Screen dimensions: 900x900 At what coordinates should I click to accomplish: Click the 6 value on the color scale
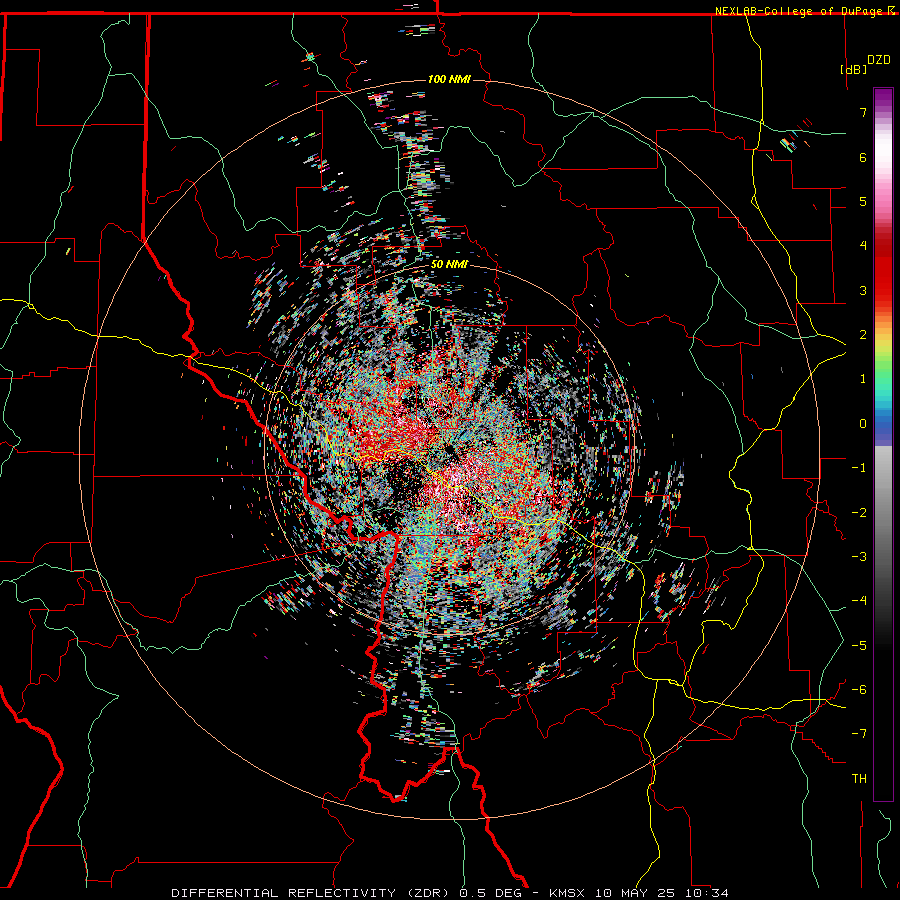click(x=863, y=157)
